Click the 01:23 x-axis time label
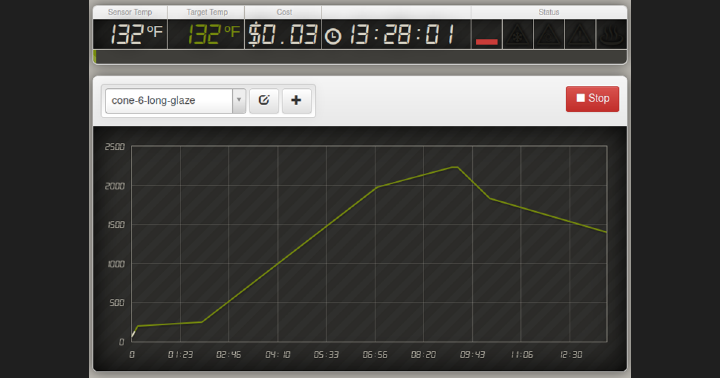 point(180,355)
